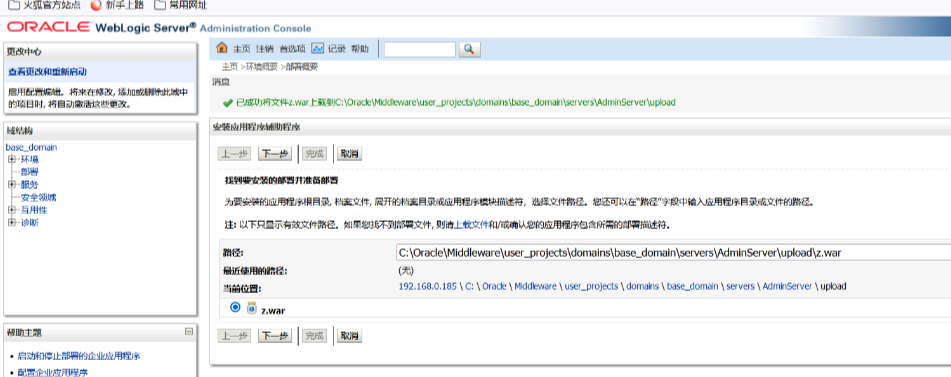Click the 帮助 toolbar link
This screenshot has width=951, height=377.
(x=360, y=49)
